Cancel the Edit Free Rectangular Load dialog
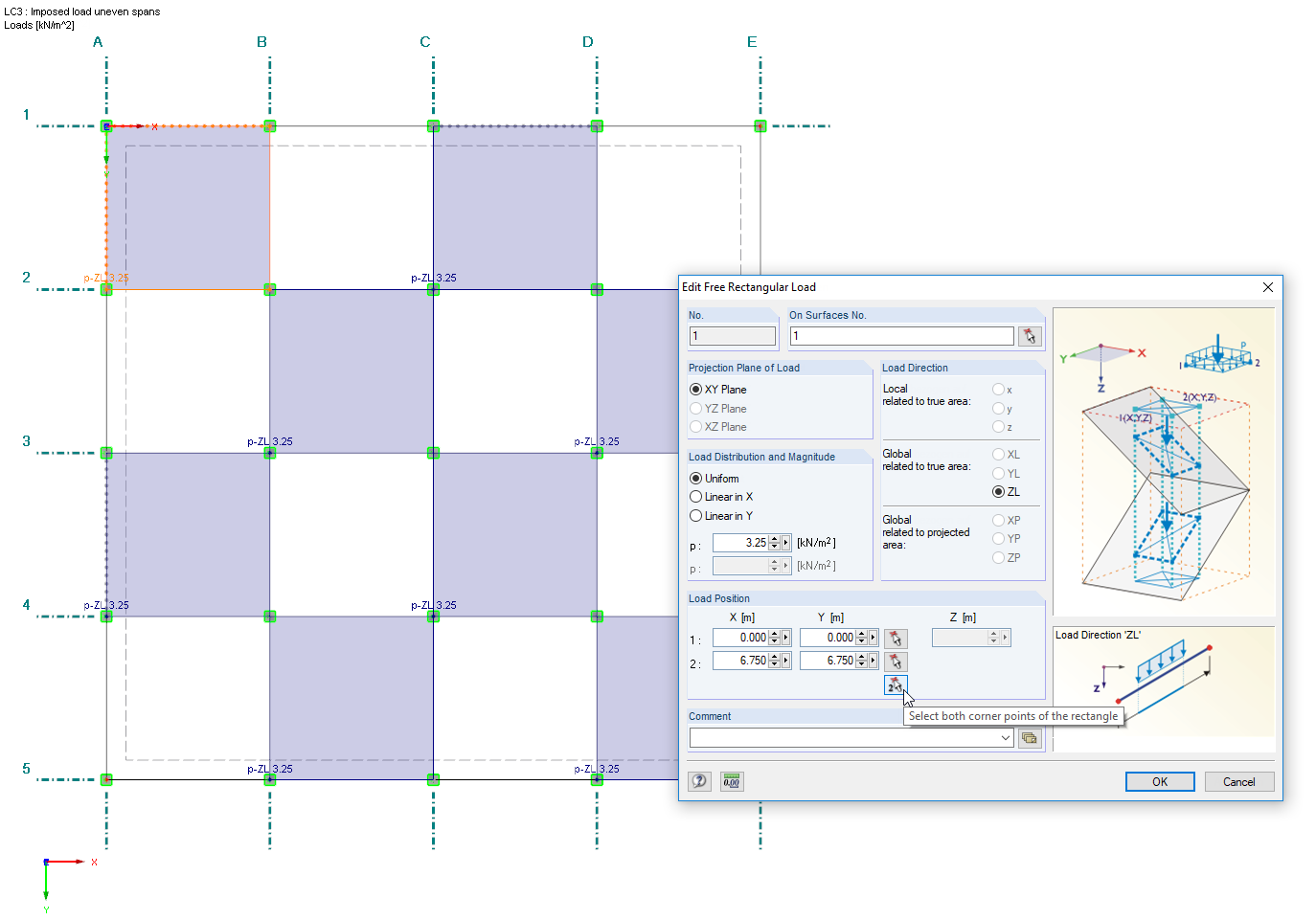The image size is (1316, 920). pos(1238,781)
